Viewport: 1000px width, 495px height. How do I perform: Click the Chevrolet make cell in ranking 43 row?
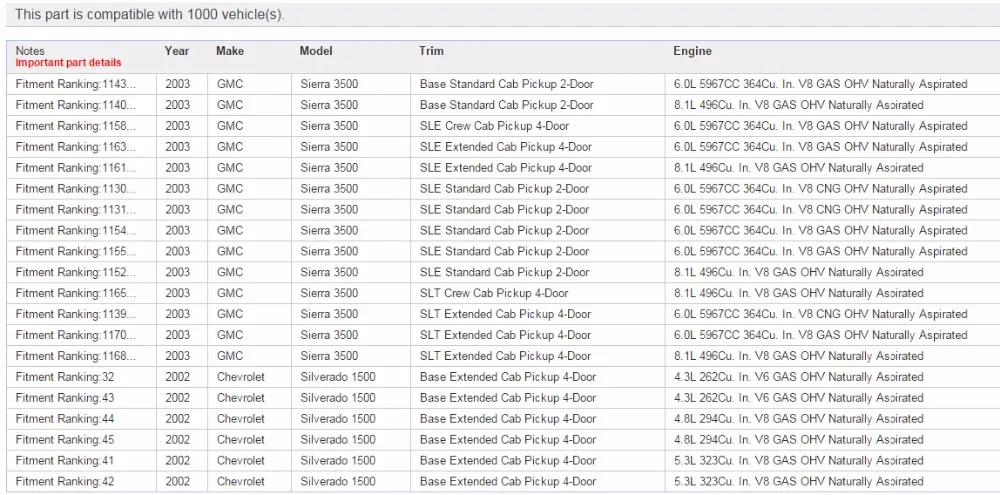pyautogui.click(x=249, y=397)
